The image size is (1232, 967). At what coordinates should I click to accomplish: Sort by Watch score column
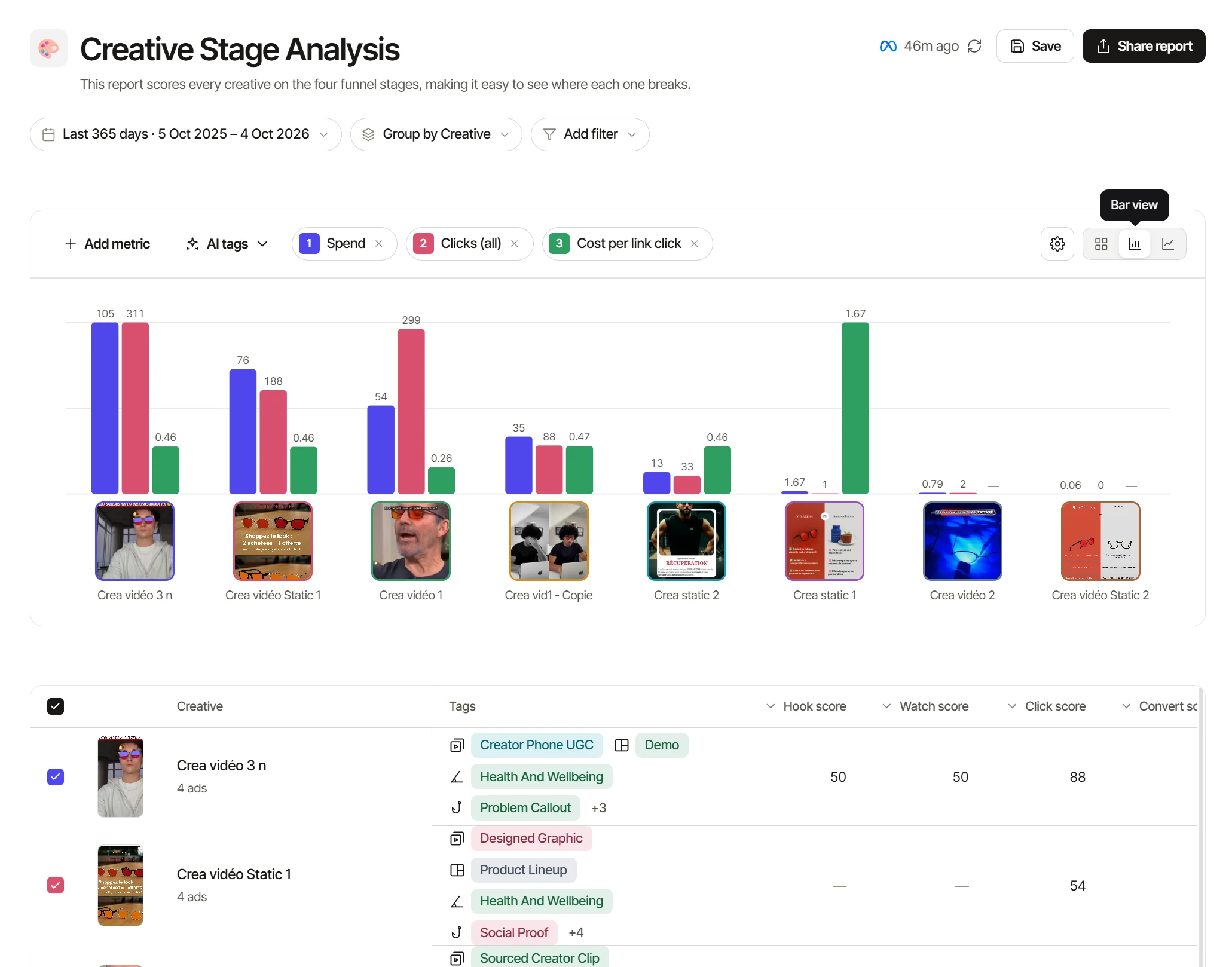[x=926, y=706]
